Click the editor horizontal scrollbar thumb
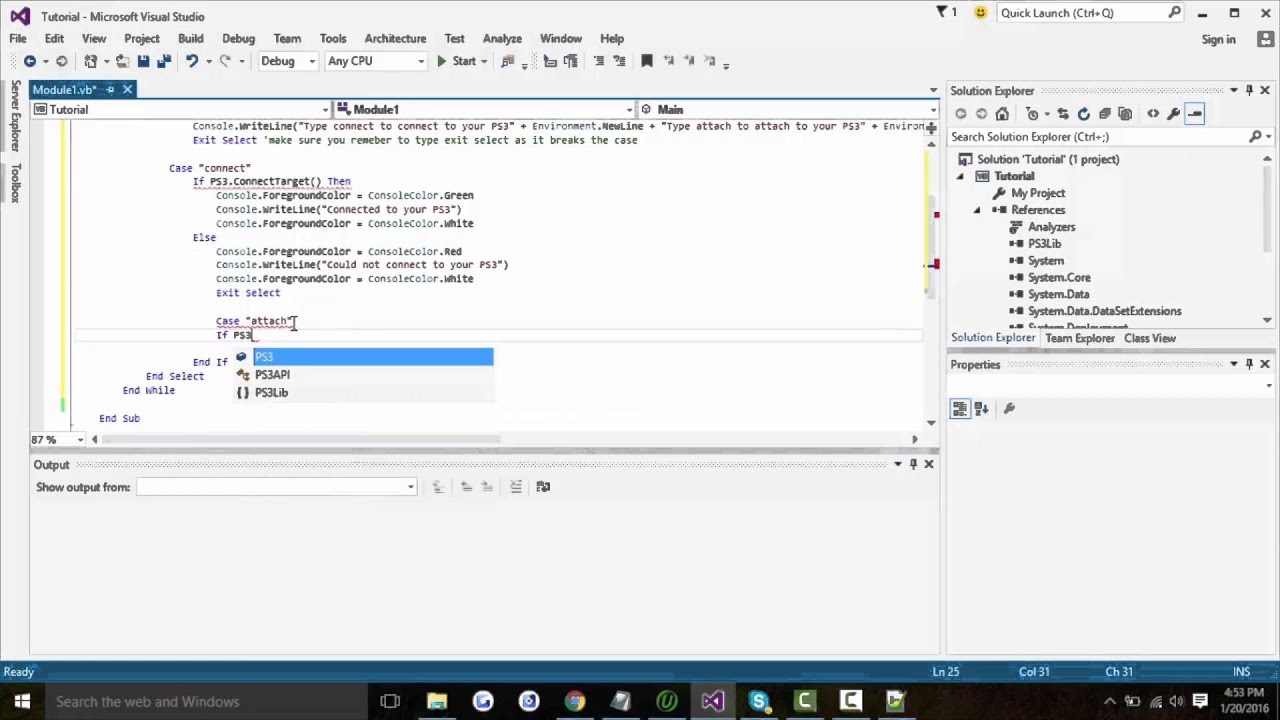 click(x=302, y=439)
